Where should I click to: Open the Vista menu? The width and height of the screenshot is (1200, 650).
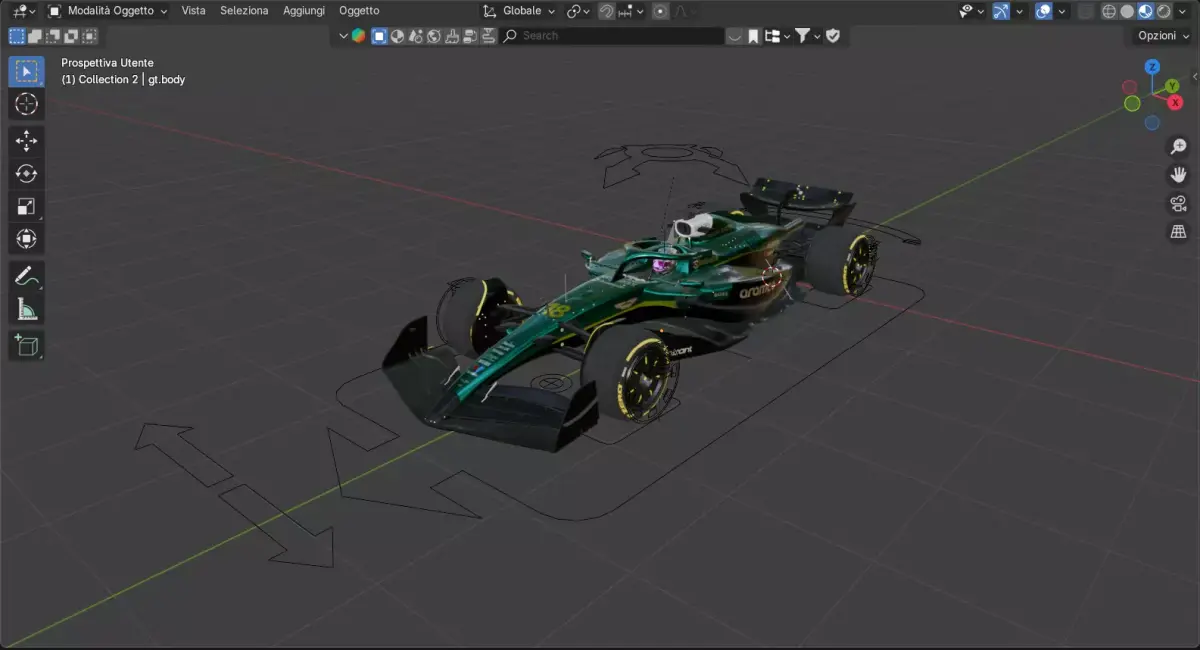tap(193, 11)
